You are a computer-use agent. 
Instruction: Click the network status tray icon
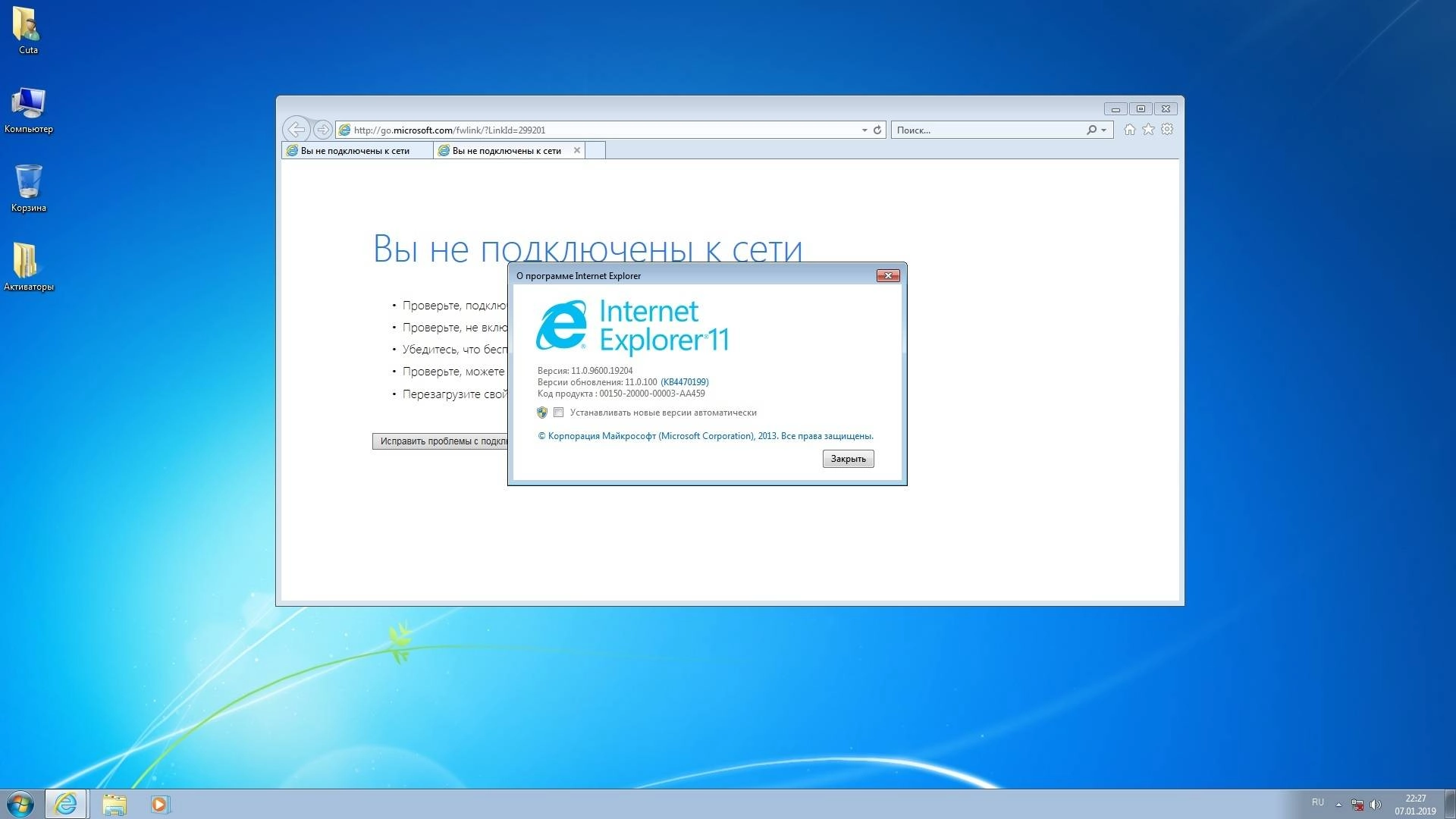point(1357,805)
